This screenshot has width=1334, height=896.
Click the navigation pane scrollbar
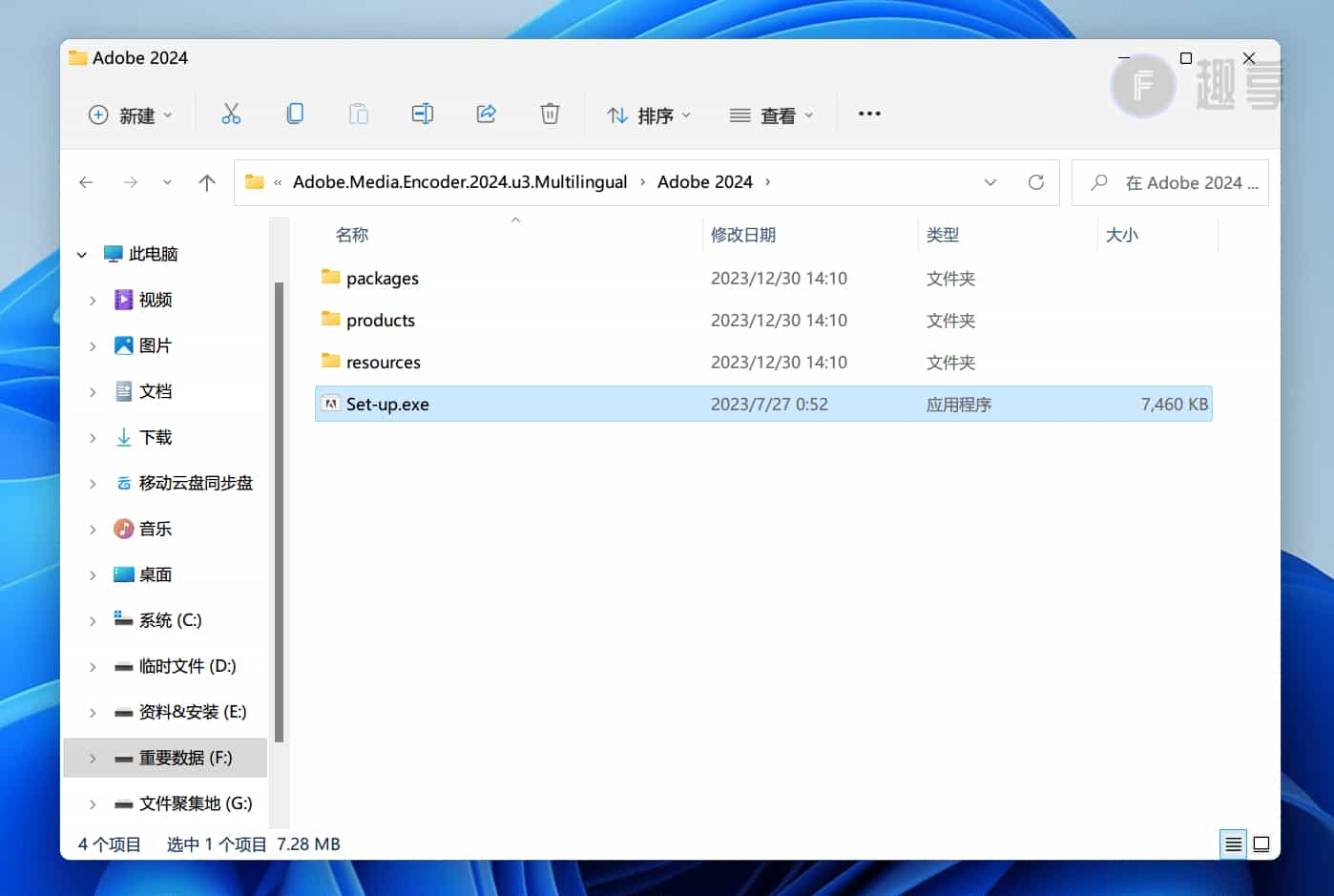pos(279,512)
